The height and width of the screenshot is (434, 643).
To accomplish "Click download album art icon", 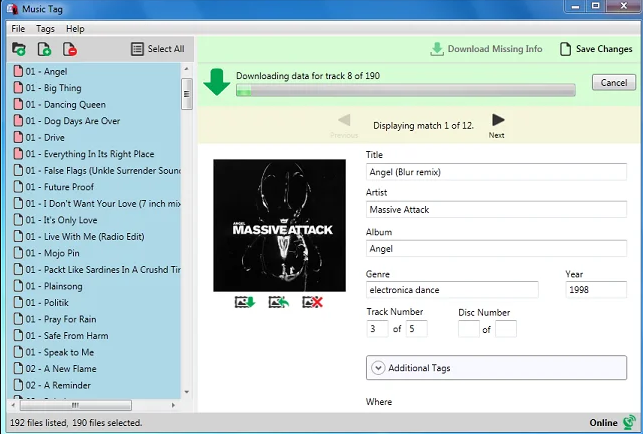I will (245, 302).
